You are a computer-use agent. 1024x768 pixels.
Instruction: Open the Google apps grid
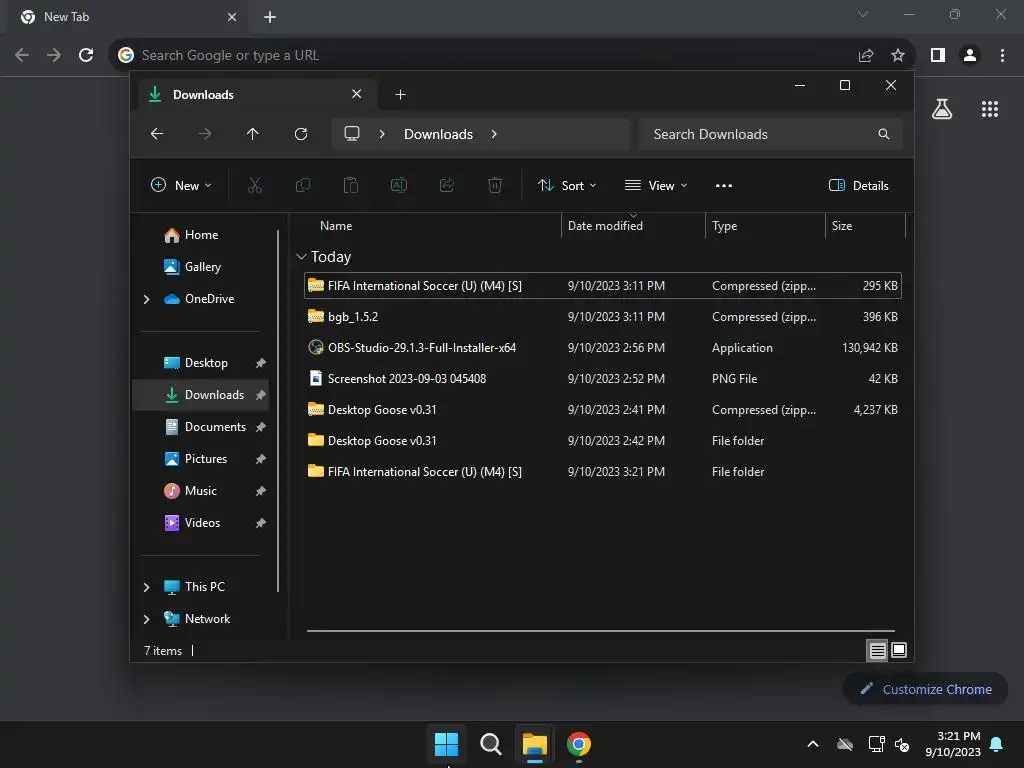[990, 109]
